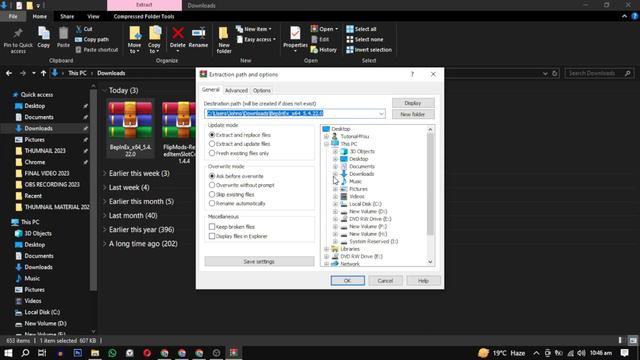Click New folder button in dialog

[x=413, y=114]
